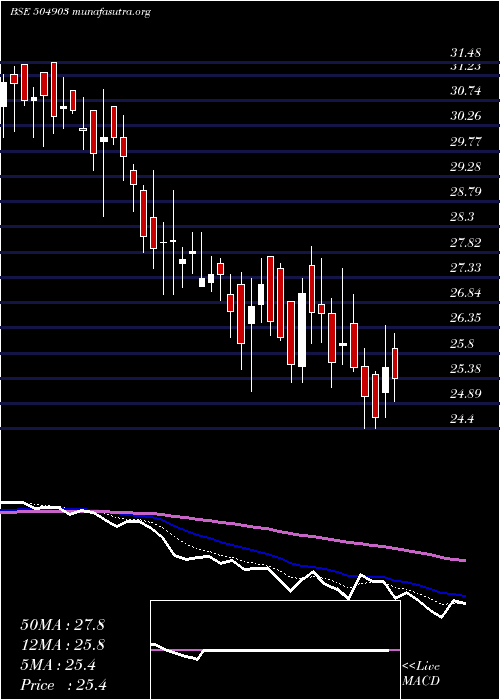This screenshot has width=500, height=700.
Task: Click the 'Price : 25.4' value text
Action: pos(63,685)
